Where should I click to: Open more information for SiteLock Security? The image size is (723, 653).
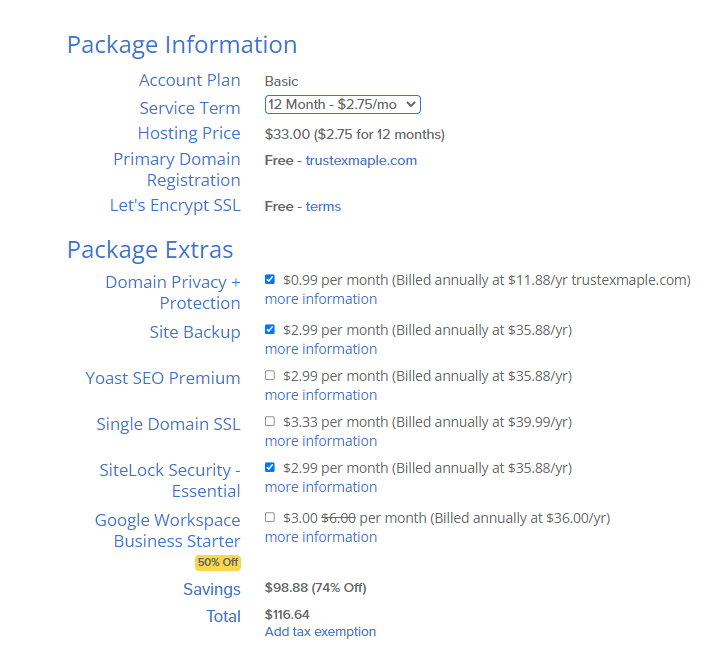[321, 487]
